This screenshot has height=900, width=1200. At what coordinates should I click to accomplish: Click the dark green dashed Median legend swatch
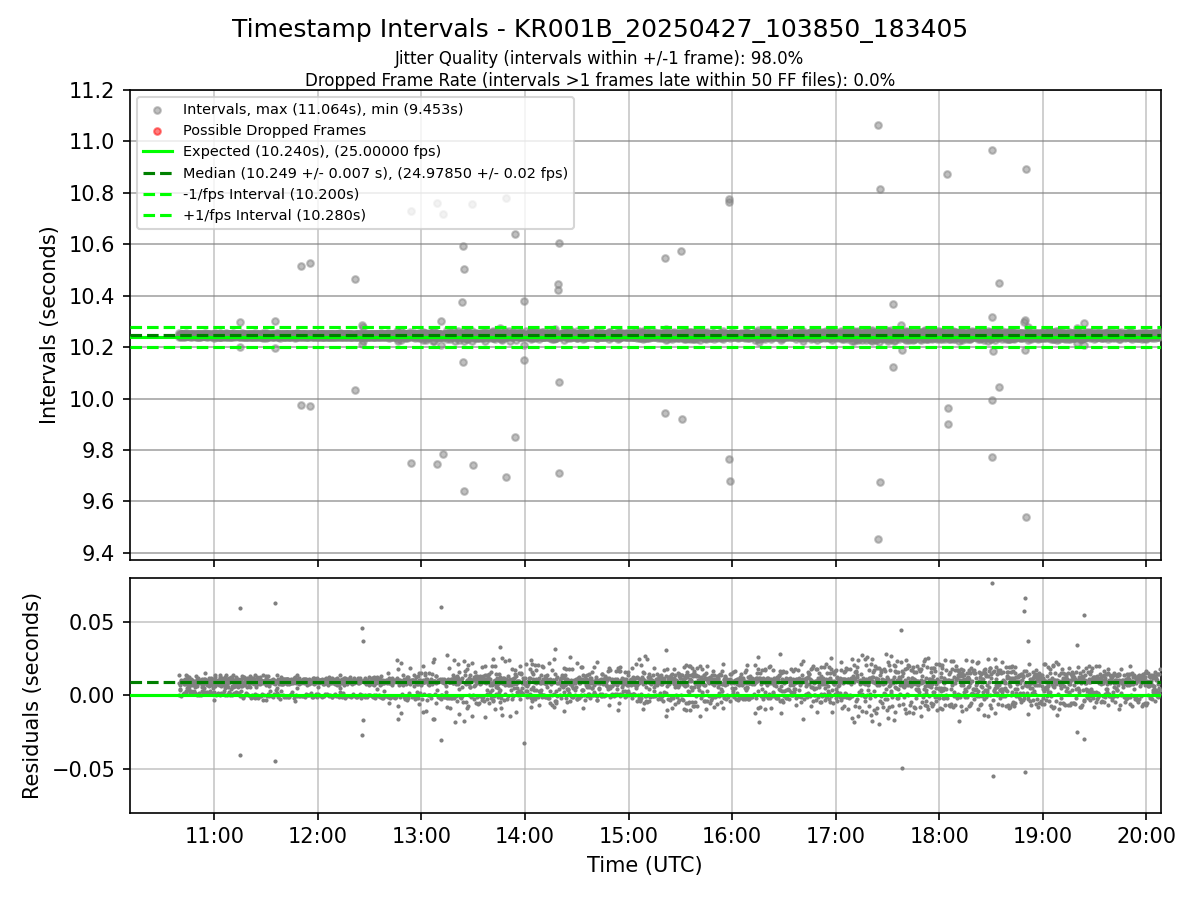pos(156,173)
